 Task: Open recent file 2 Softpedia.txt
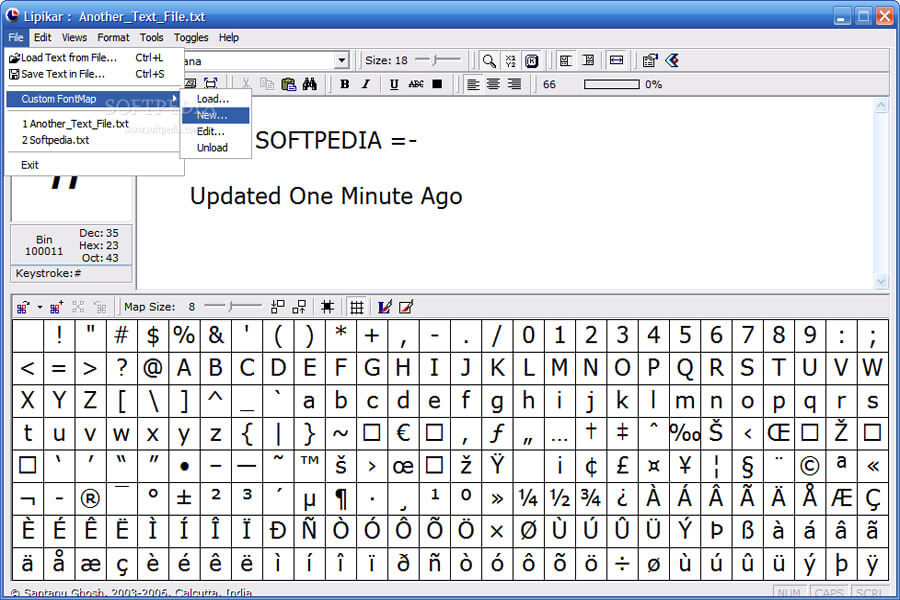[93, 140]
